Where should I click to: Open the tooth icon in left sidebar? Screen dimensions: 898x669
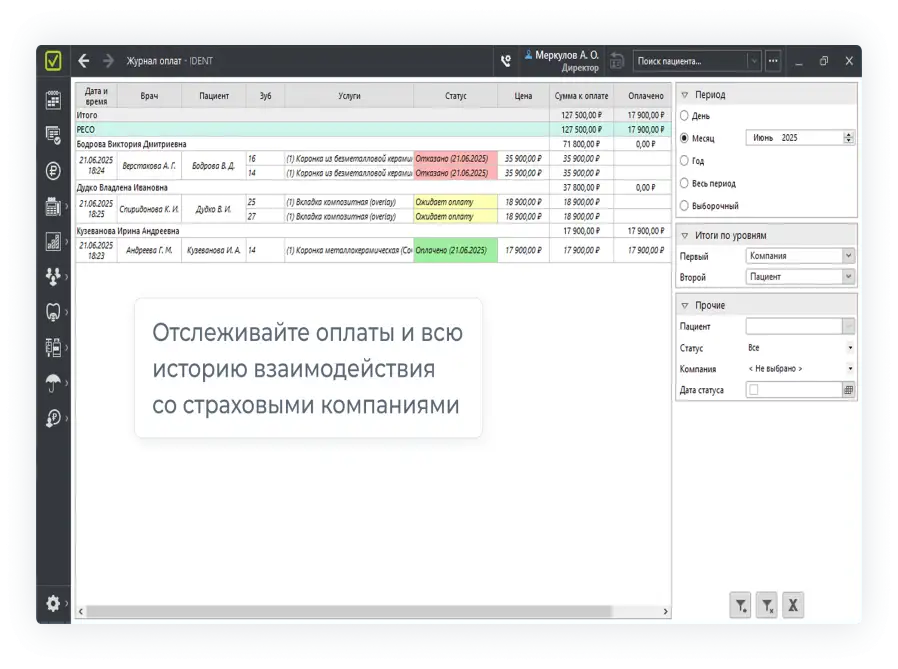coord(54,311)
